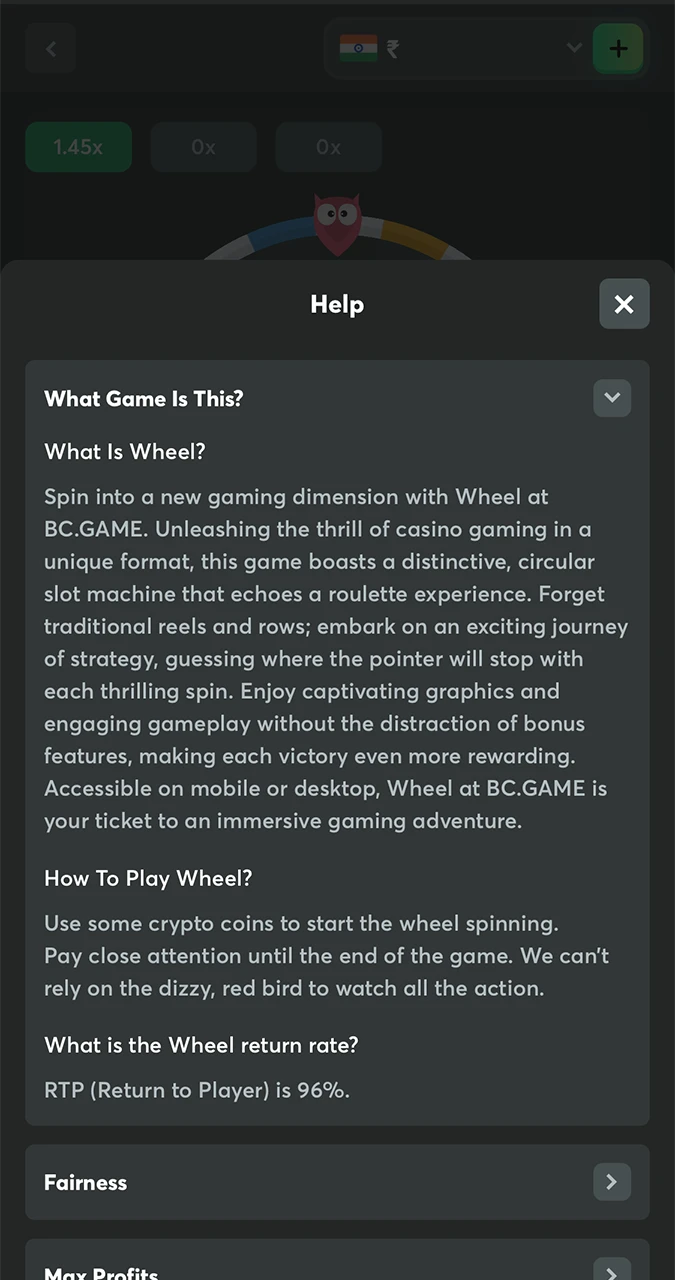675x1280 pixels.
Task: Select the first 0x multiplier chip
Action: coord(203,147)
